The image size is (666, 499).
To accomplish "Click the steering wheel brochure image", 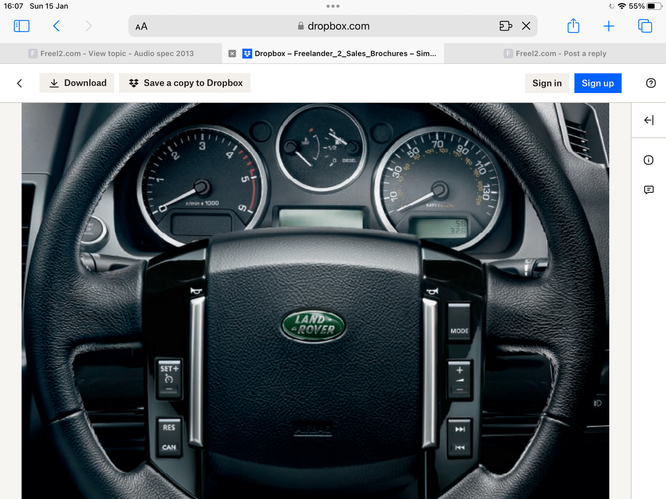I will 315,301.
